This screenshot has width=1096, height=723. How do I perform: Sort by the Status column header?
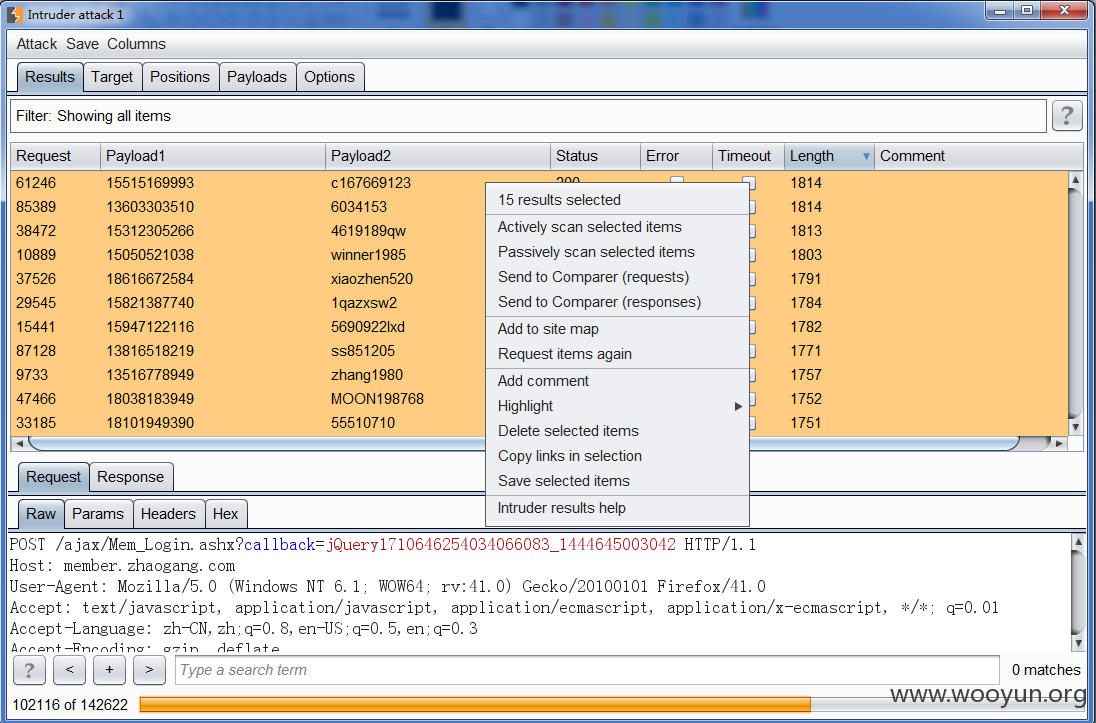(595, 156)
